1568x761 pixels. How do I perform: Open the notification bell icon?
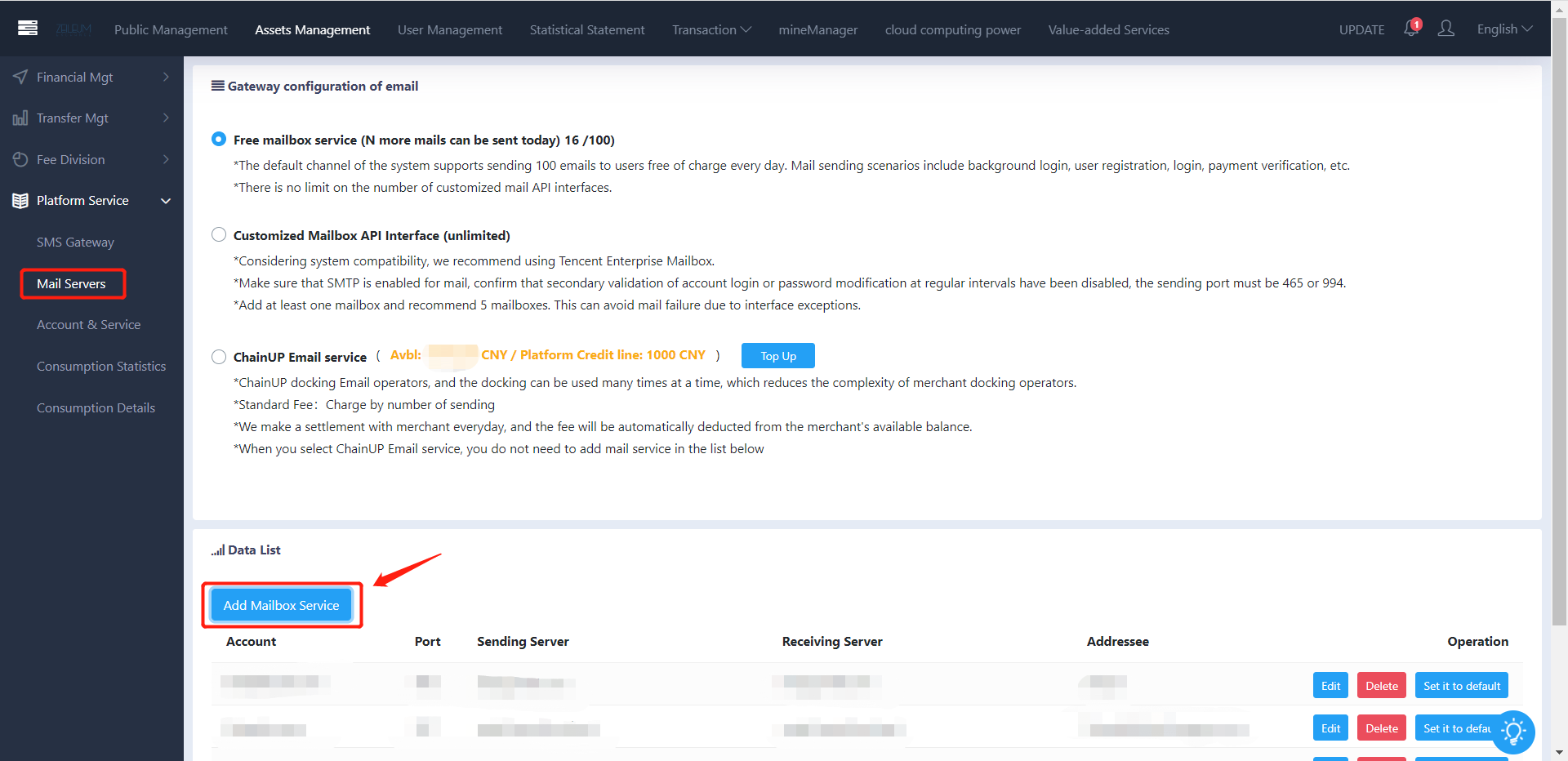point(1411,29)
